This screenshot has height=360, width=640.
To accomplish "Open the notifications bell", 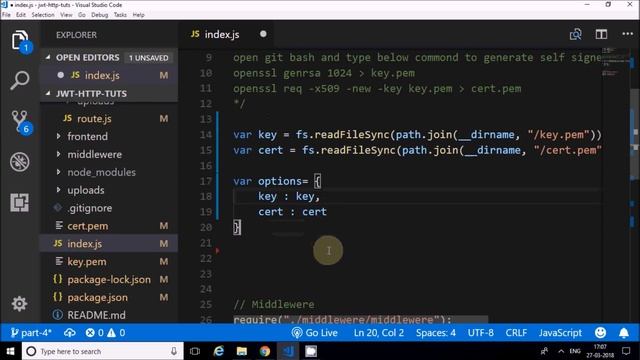I will (624, 333).
